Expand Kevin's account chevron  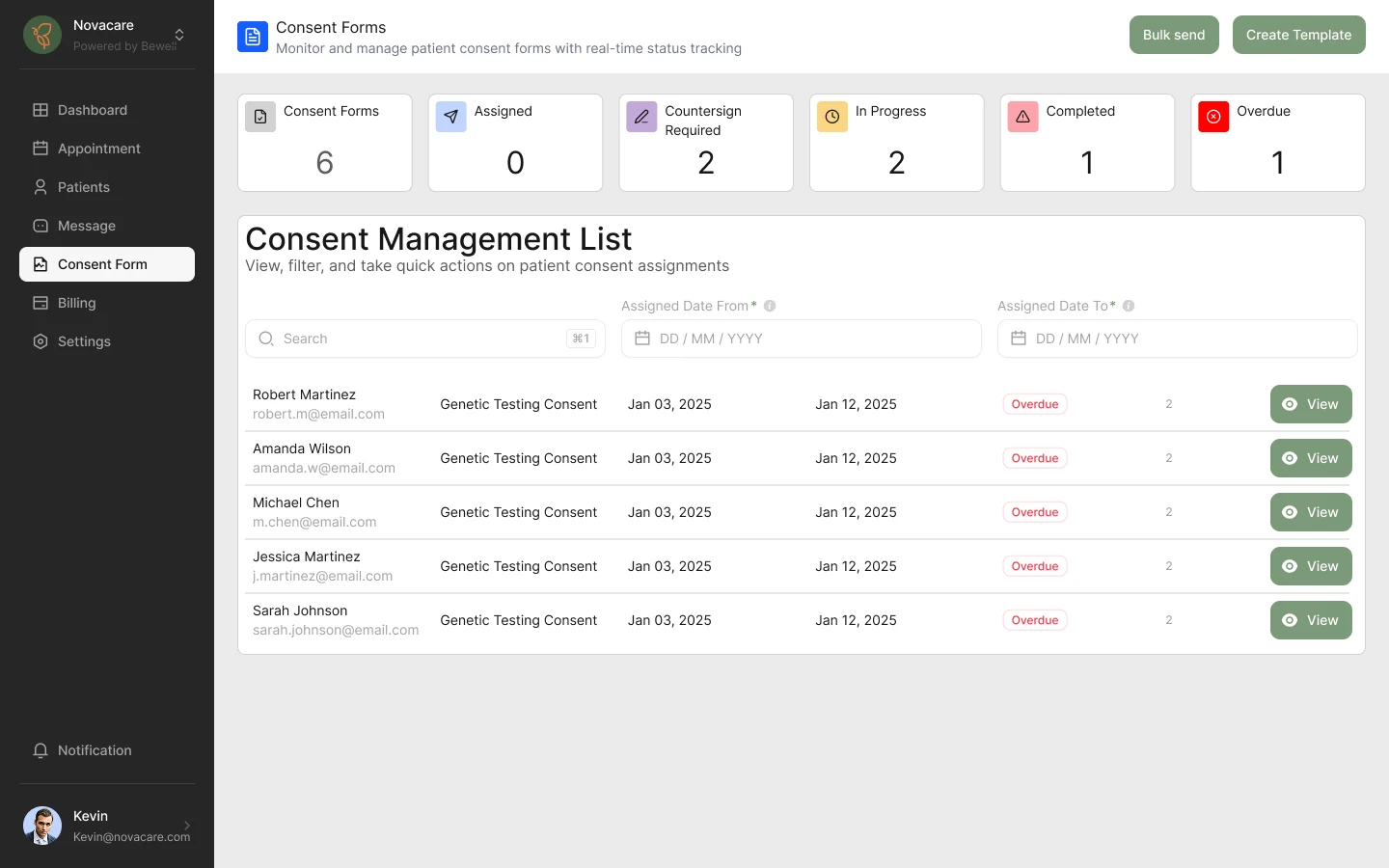click(187, 826)
